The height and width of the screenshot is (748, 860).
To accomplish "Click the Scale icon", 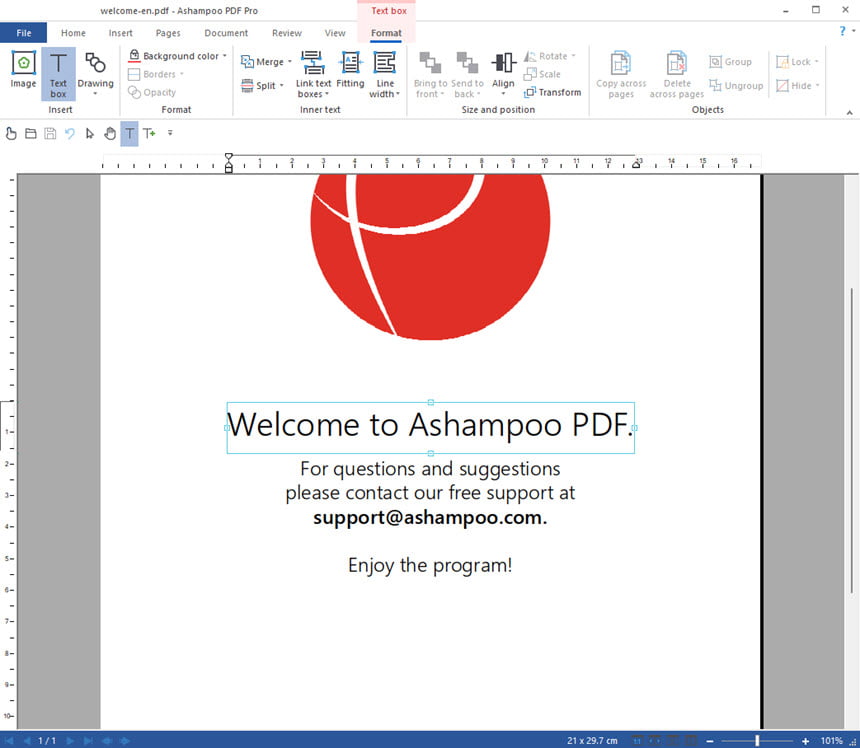I will click(x=530, y=74).
